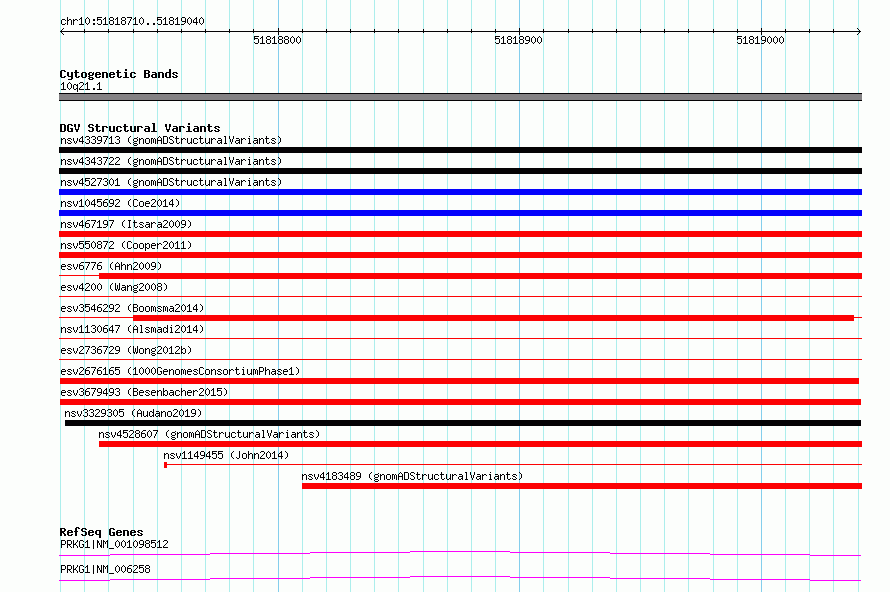Select thin red line under nsv1130647

coord(460,339)
